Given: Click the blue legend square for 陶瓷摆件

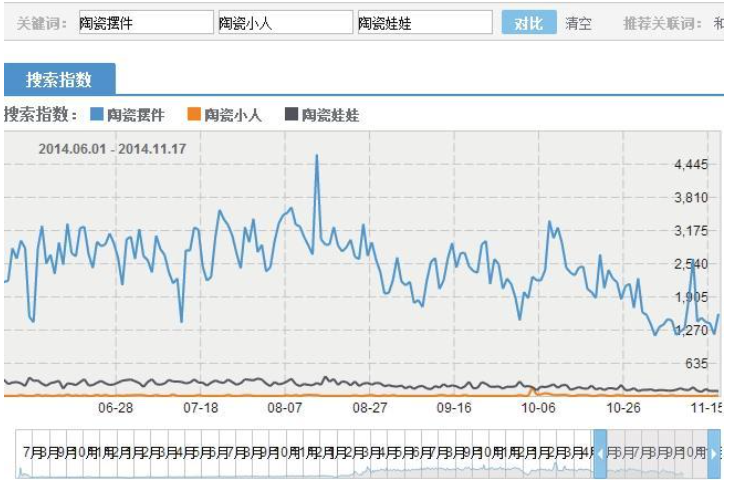Looking at the screenshot, I should (x=97, y=115).
